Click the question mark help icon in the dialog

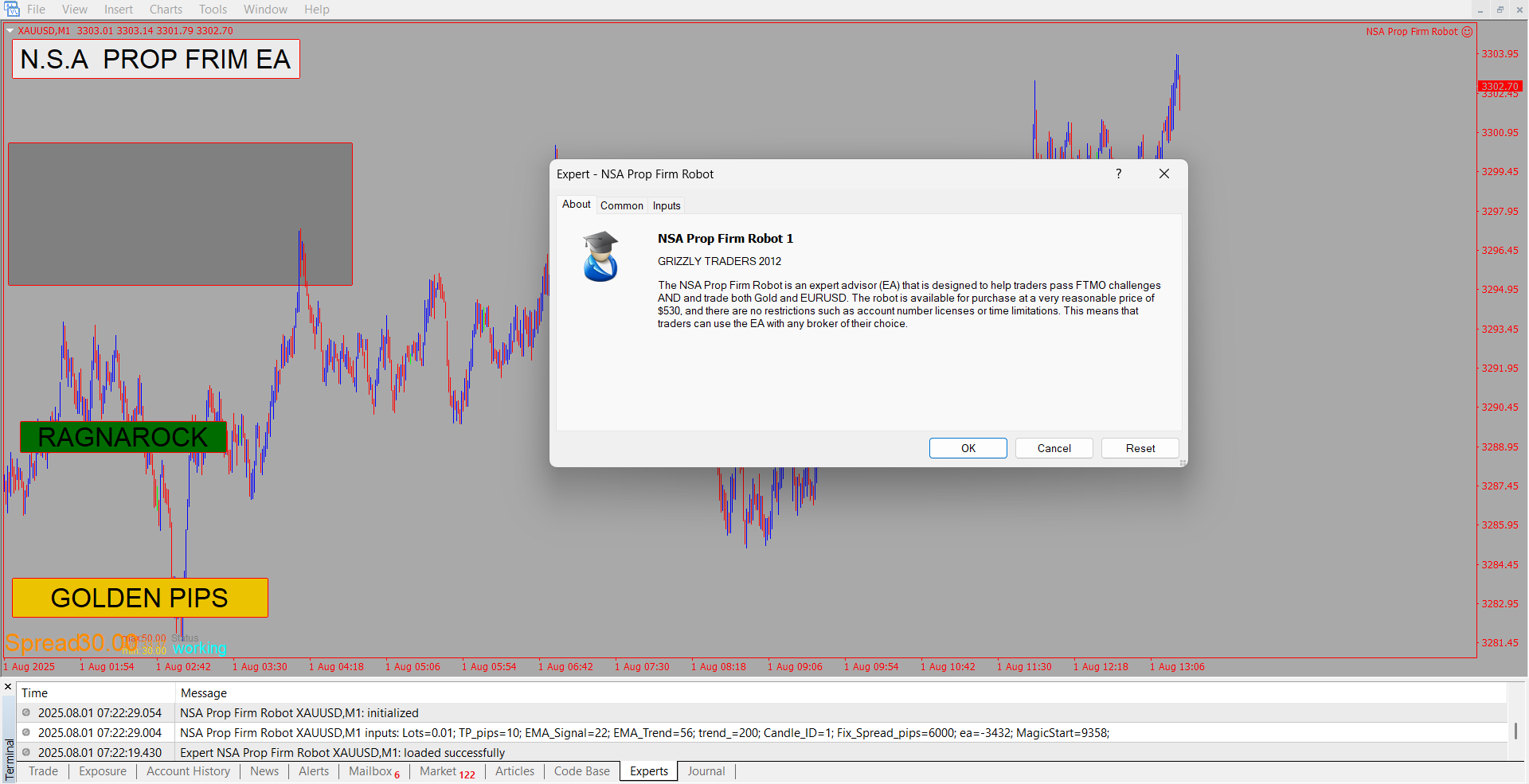[1118, 174]
